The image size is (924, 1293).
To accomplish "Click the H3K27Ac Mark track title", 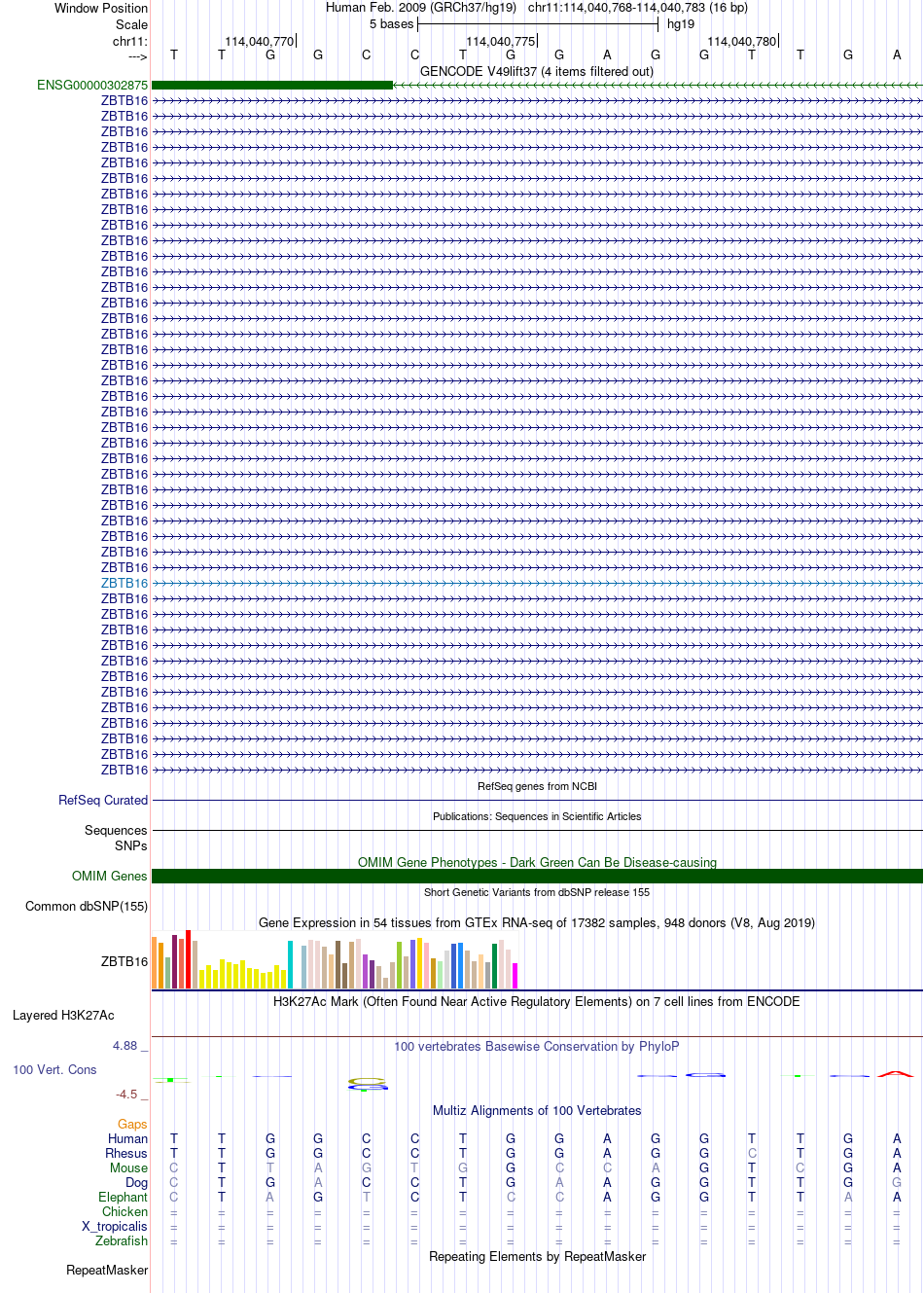I will pyautogui.click(x=537, y=1002).
